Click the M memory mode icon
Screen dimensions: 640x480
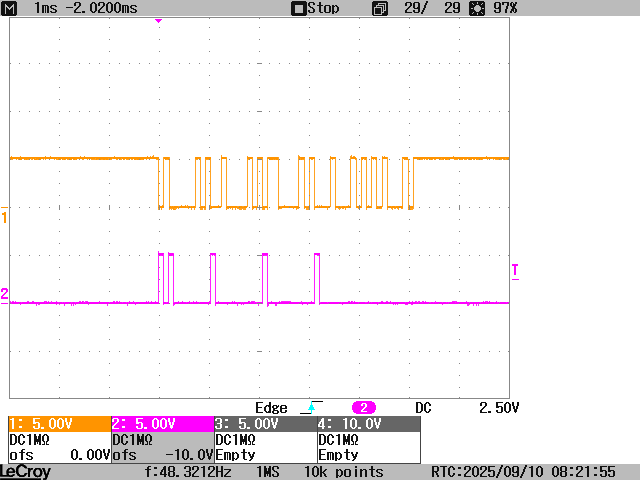(9, 8)
